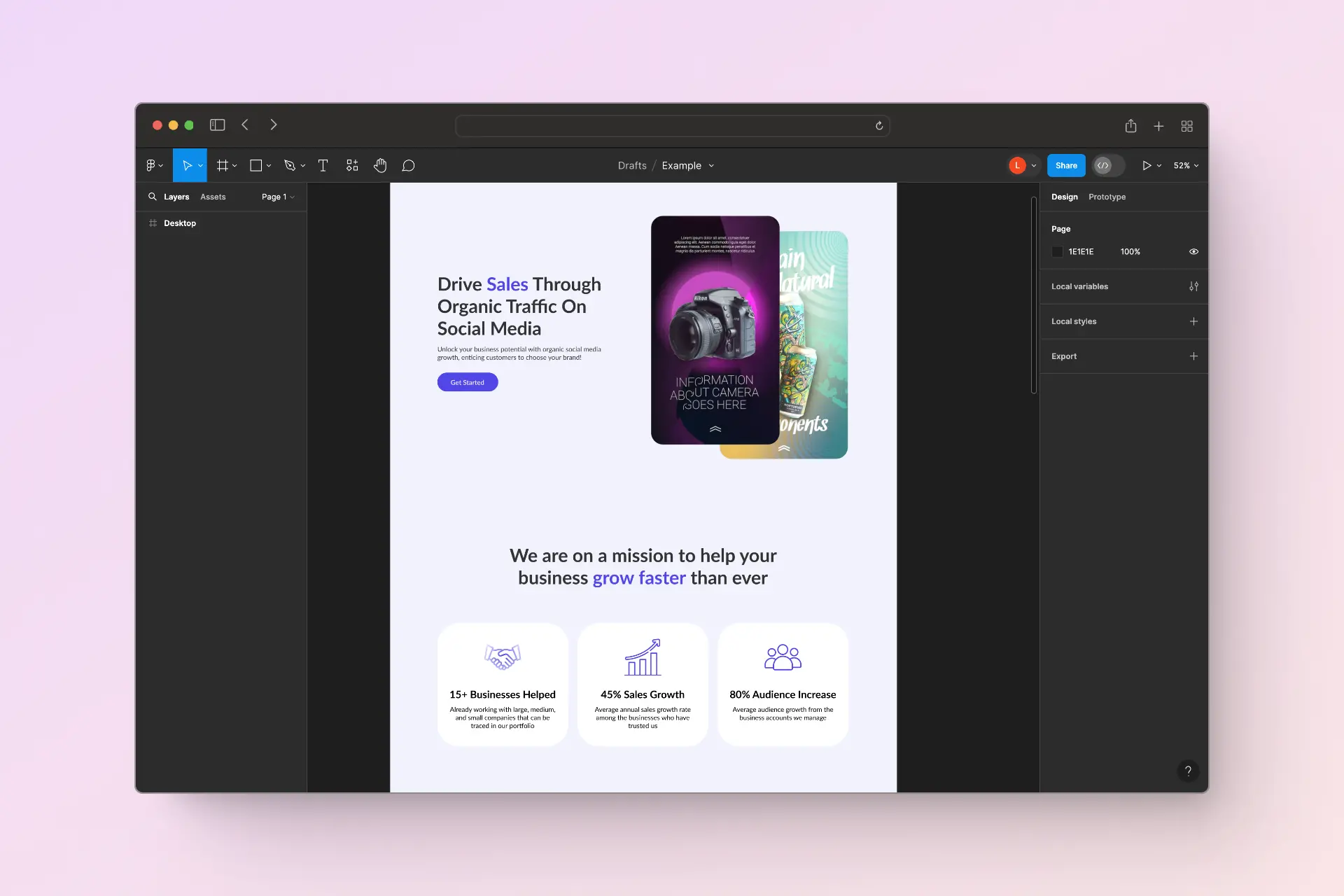The image size is (1344, 896).
Task: Switch to the Prototype tab
Action: click(1107, 197)
